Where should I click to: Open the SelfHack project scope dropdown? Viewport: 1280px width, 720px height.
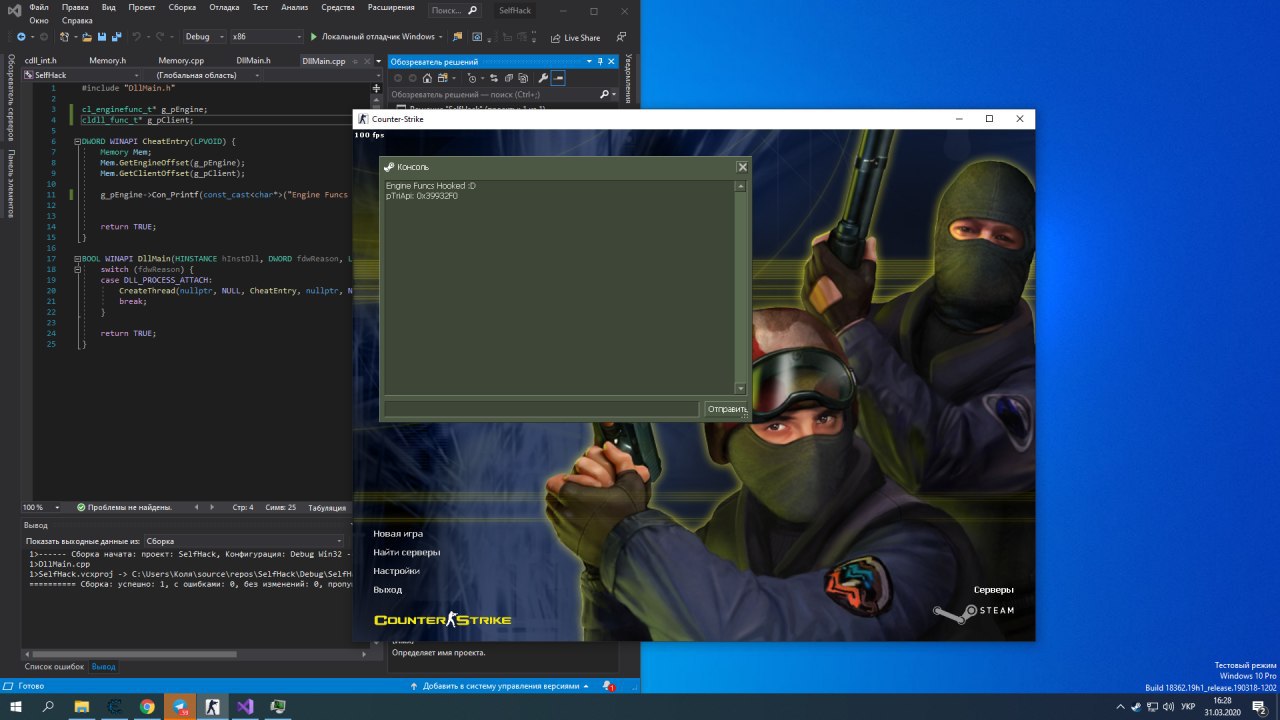coord(81,75)
